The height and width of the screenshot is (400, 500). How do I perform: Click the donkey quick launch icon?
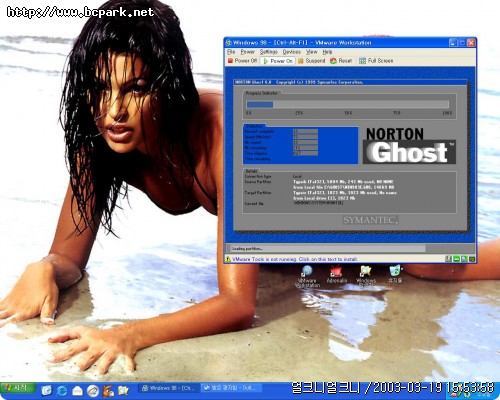click(108, 390)
